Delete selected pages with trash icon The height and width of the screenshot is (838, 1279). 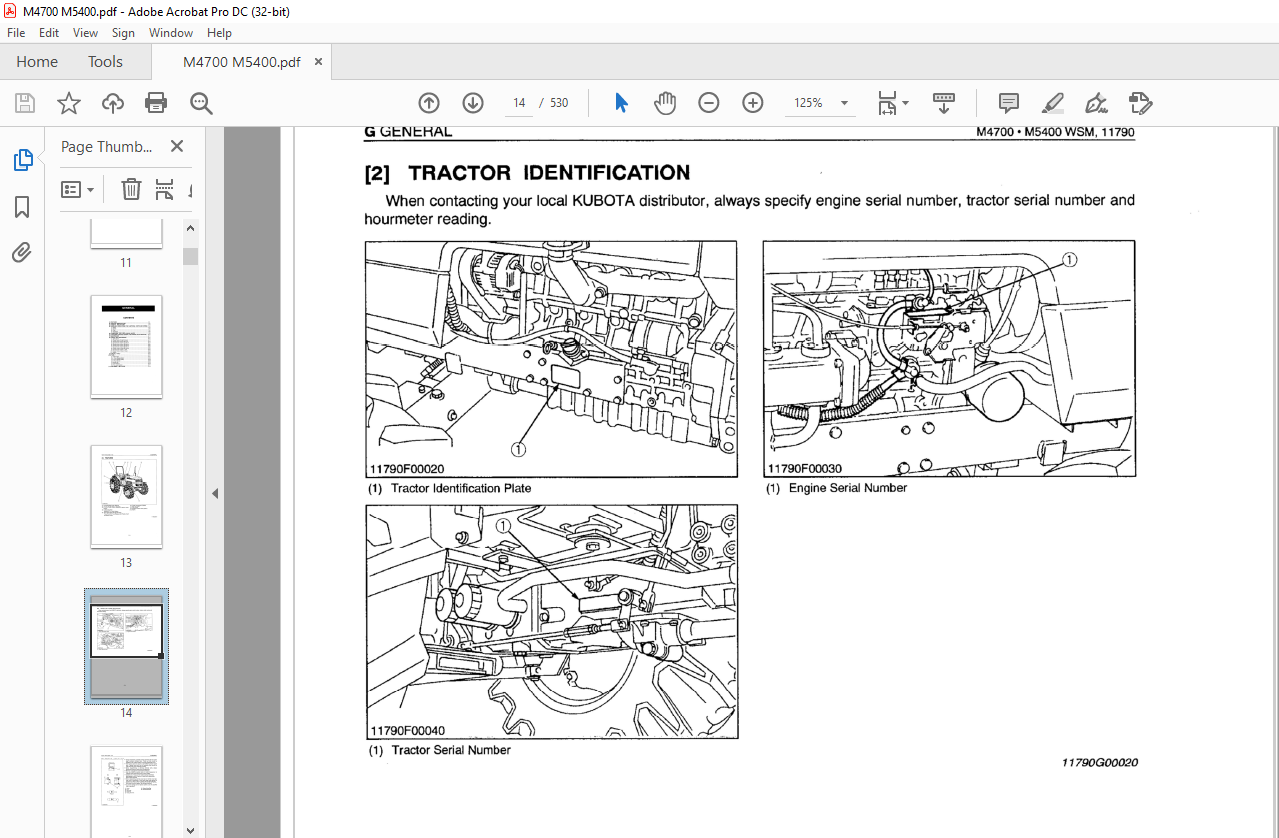click(x=131, y=189)
